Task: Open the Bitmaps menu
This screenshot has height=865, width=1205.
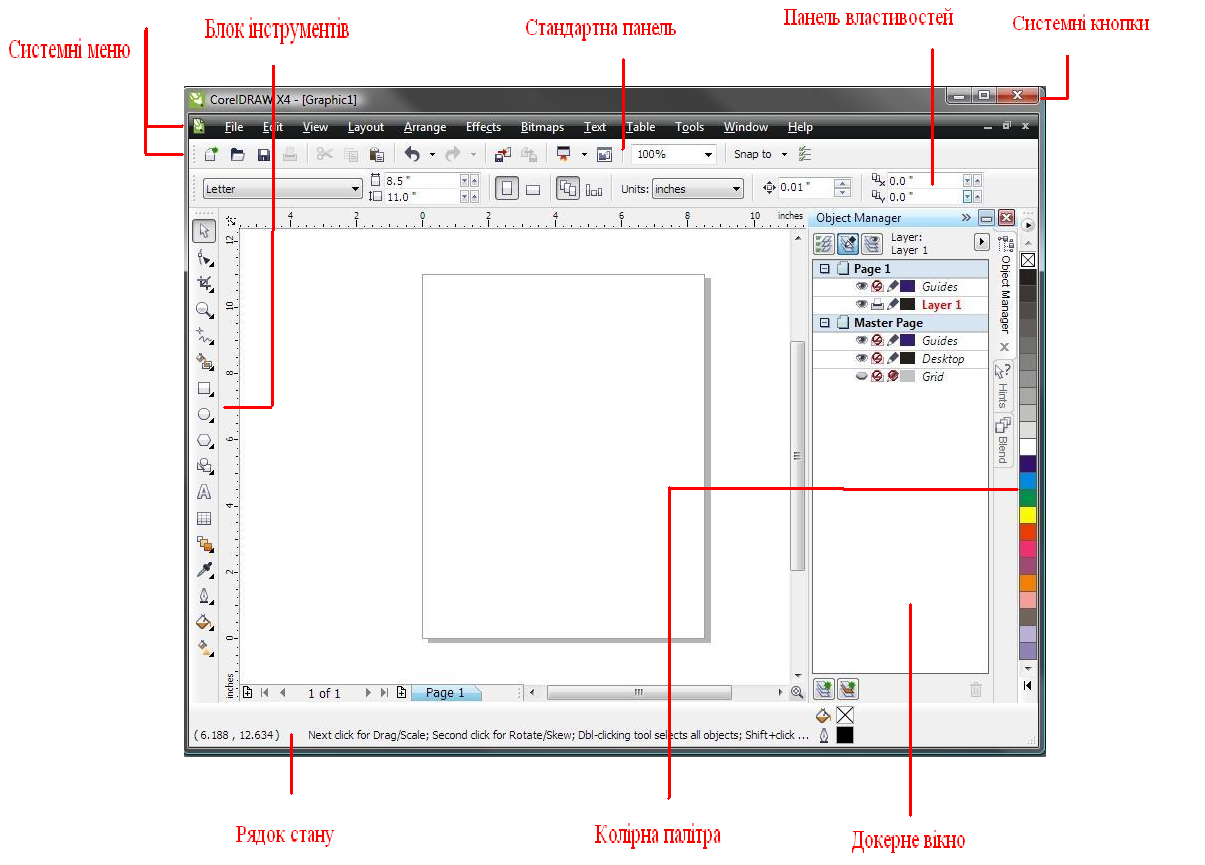Action: coord(542,127)
